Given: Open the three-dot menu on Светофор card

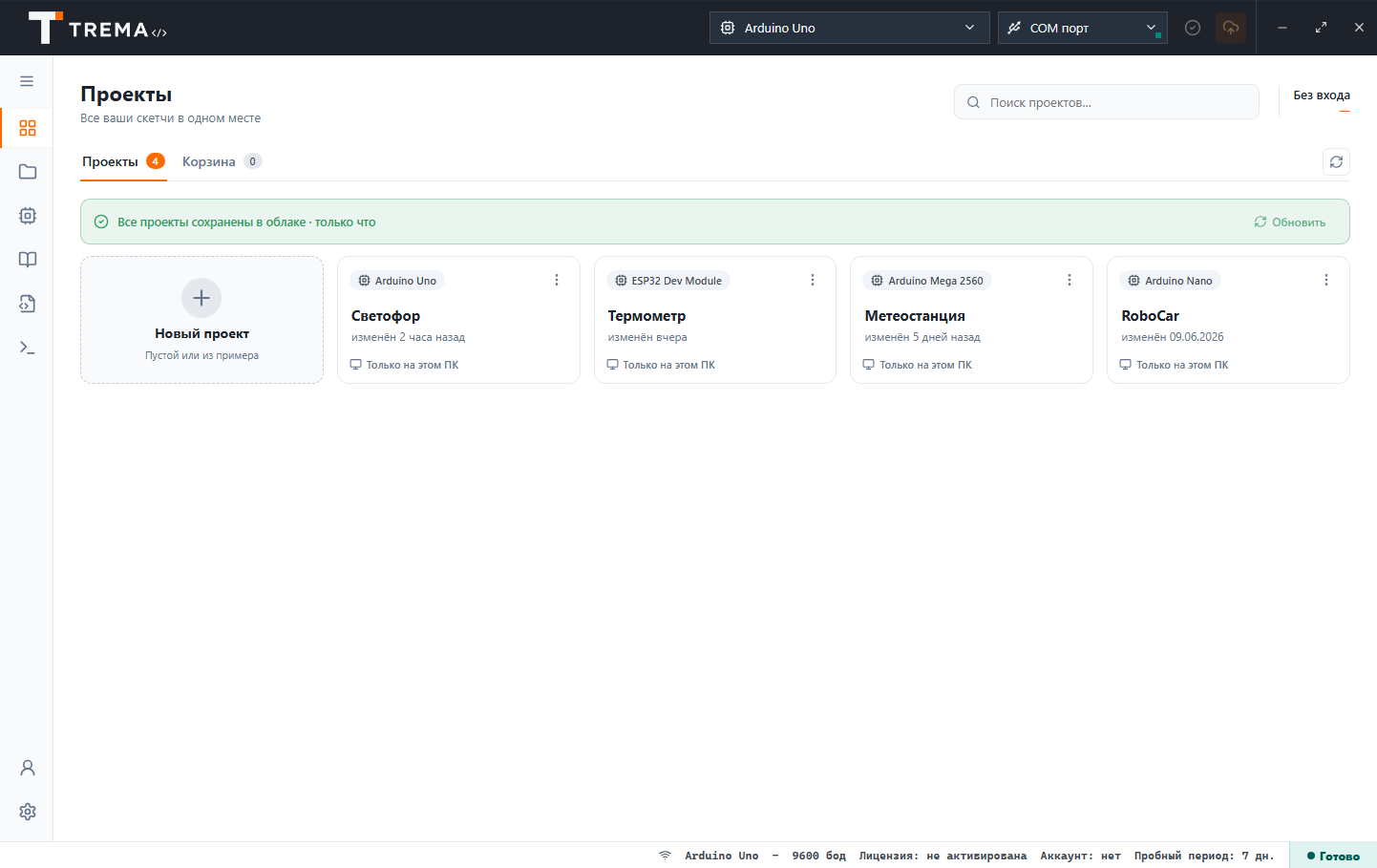Looking at the screenshot, I should (x=557, y=280).
